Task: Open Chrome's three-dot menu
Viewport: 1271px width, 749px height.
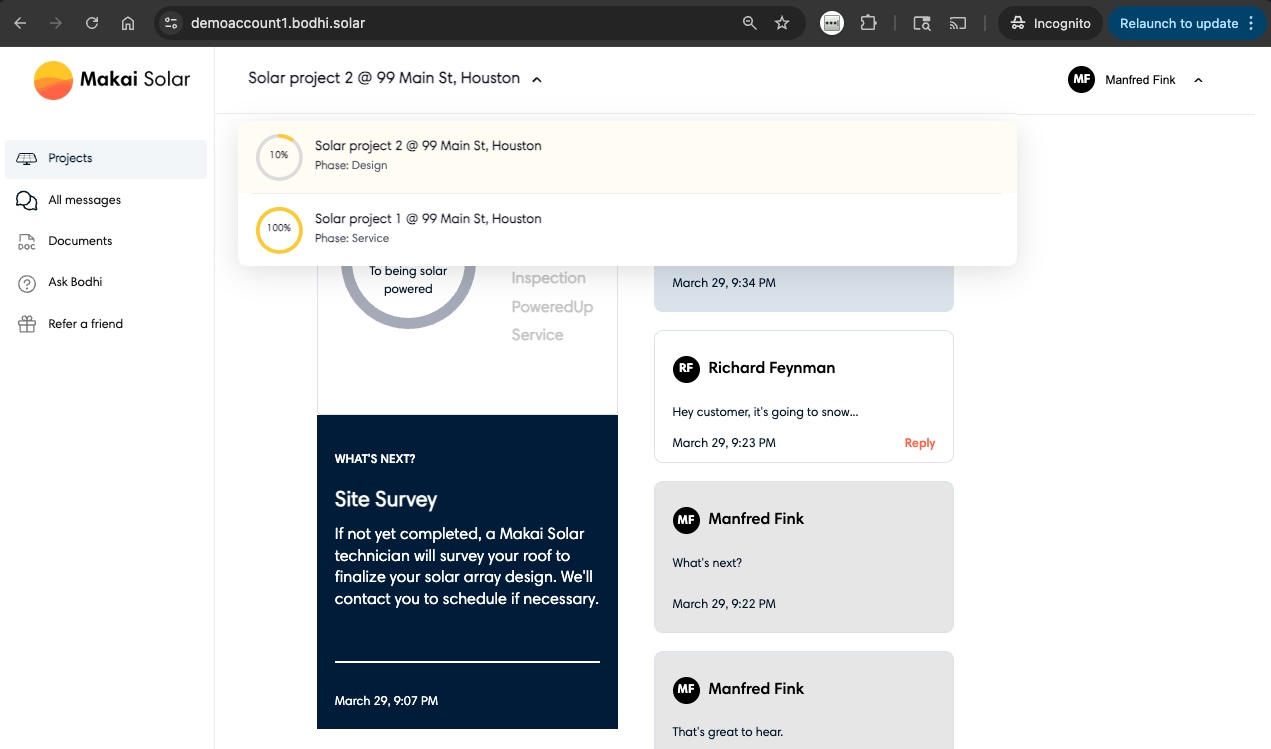Action: click(1253, 23)
